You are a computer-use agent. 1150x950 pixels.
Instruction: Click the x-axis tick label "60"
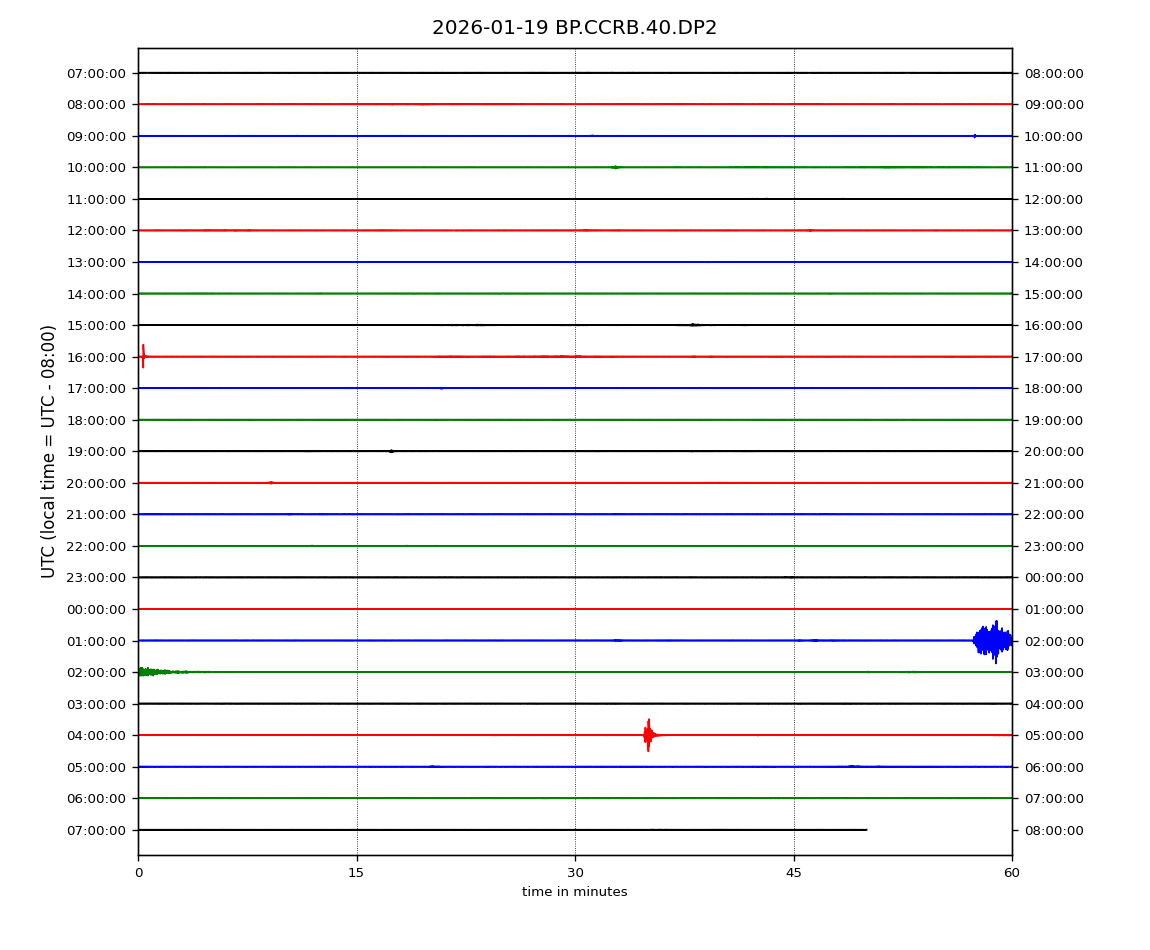click(1012, 873)
